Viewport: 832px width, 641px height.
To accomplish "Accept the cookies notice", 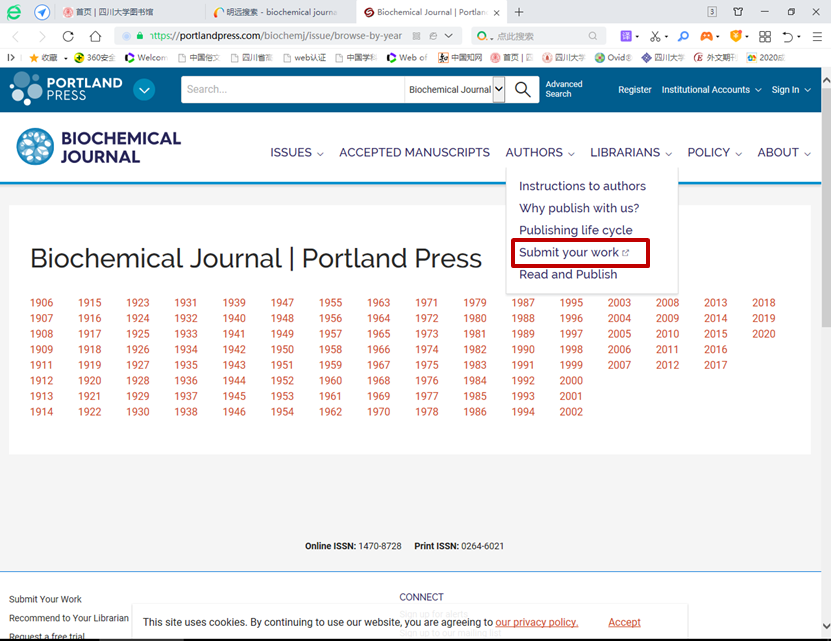I will 624,622.
